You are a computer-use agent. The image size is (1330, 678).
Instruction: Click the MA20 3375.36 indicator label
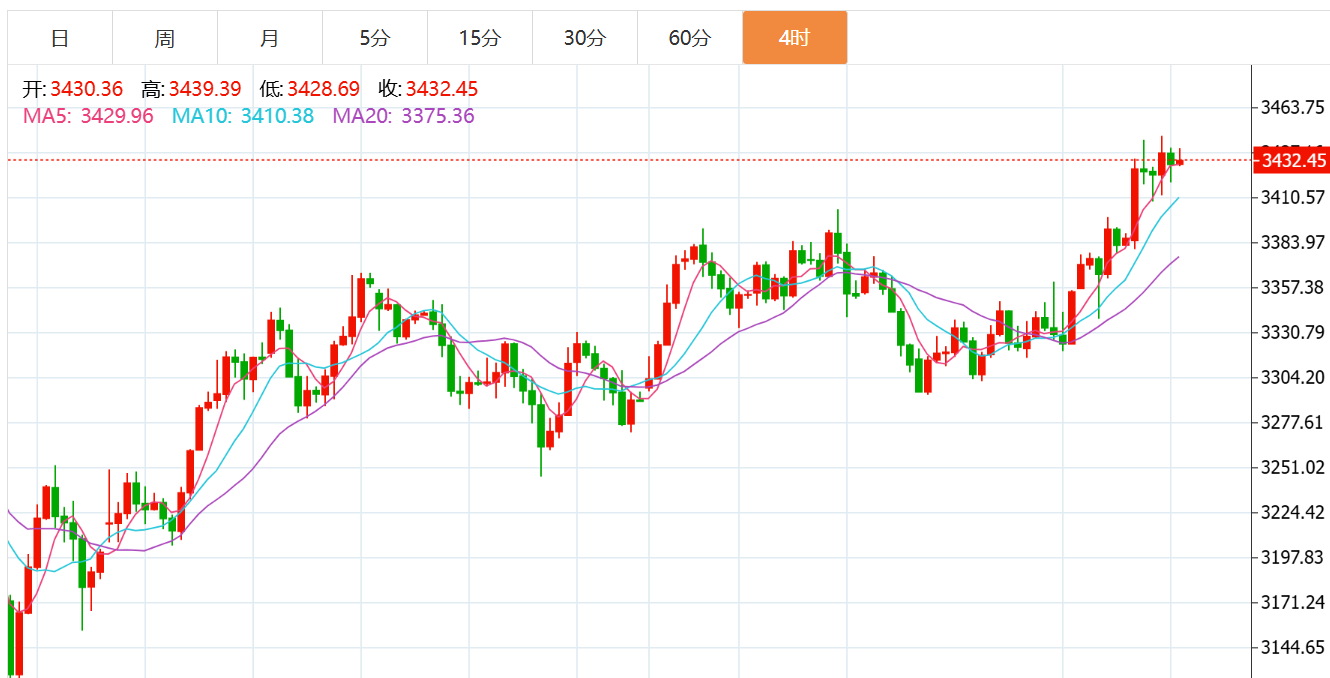click(404, 116)
